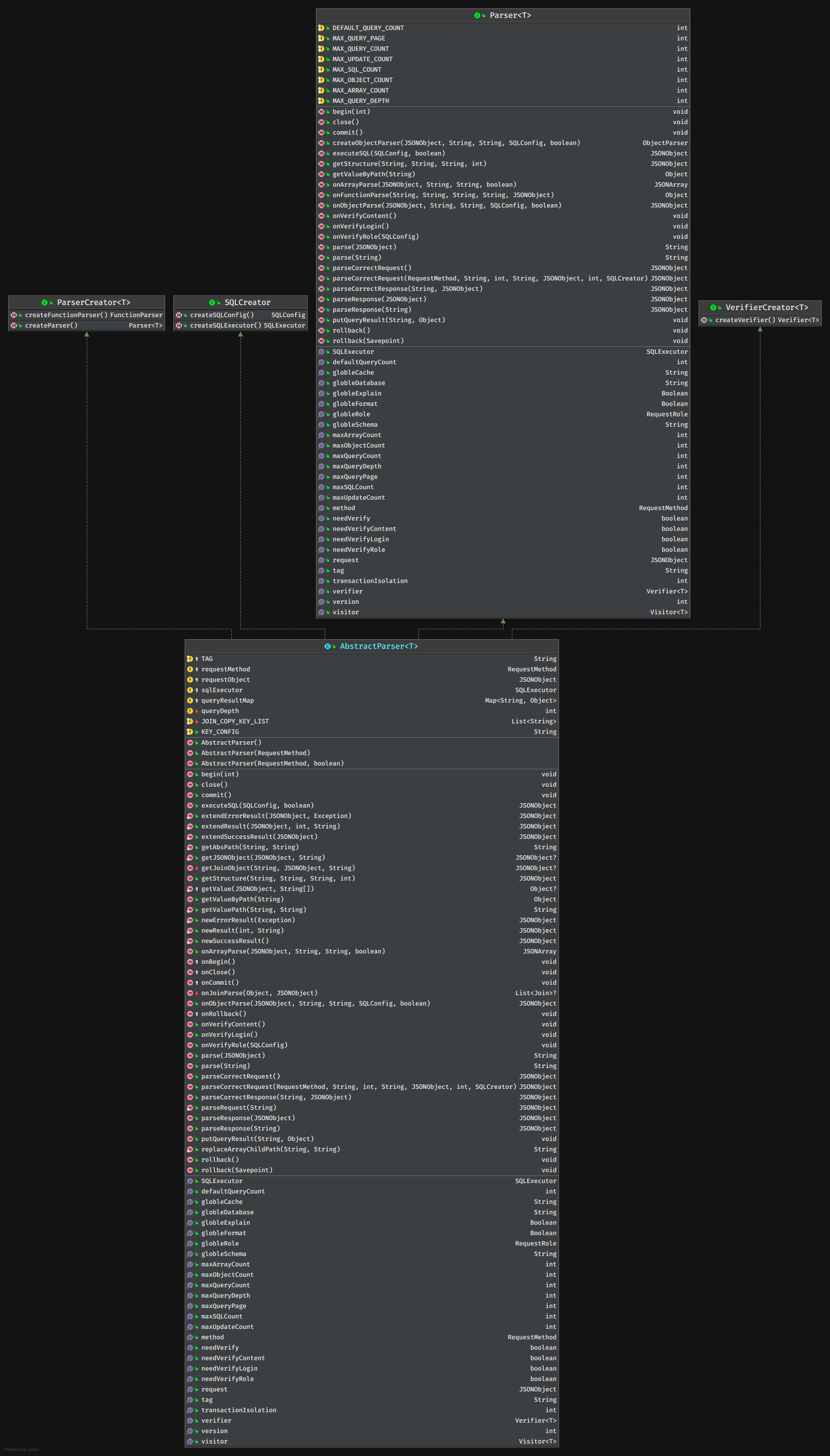This screenshot has height=1456, width=830.
Task: Click KEY_CONFIG field in AbstractParser
Action: (x=372, y=731)
